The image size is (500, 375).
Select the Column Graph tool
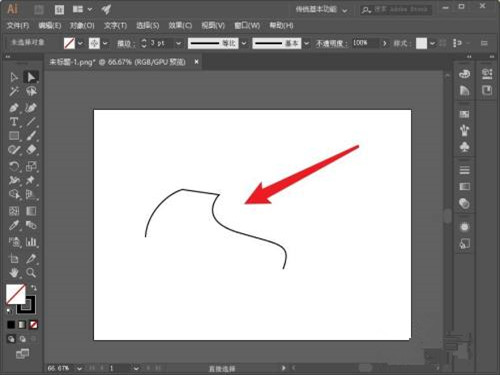coord(31,242)
